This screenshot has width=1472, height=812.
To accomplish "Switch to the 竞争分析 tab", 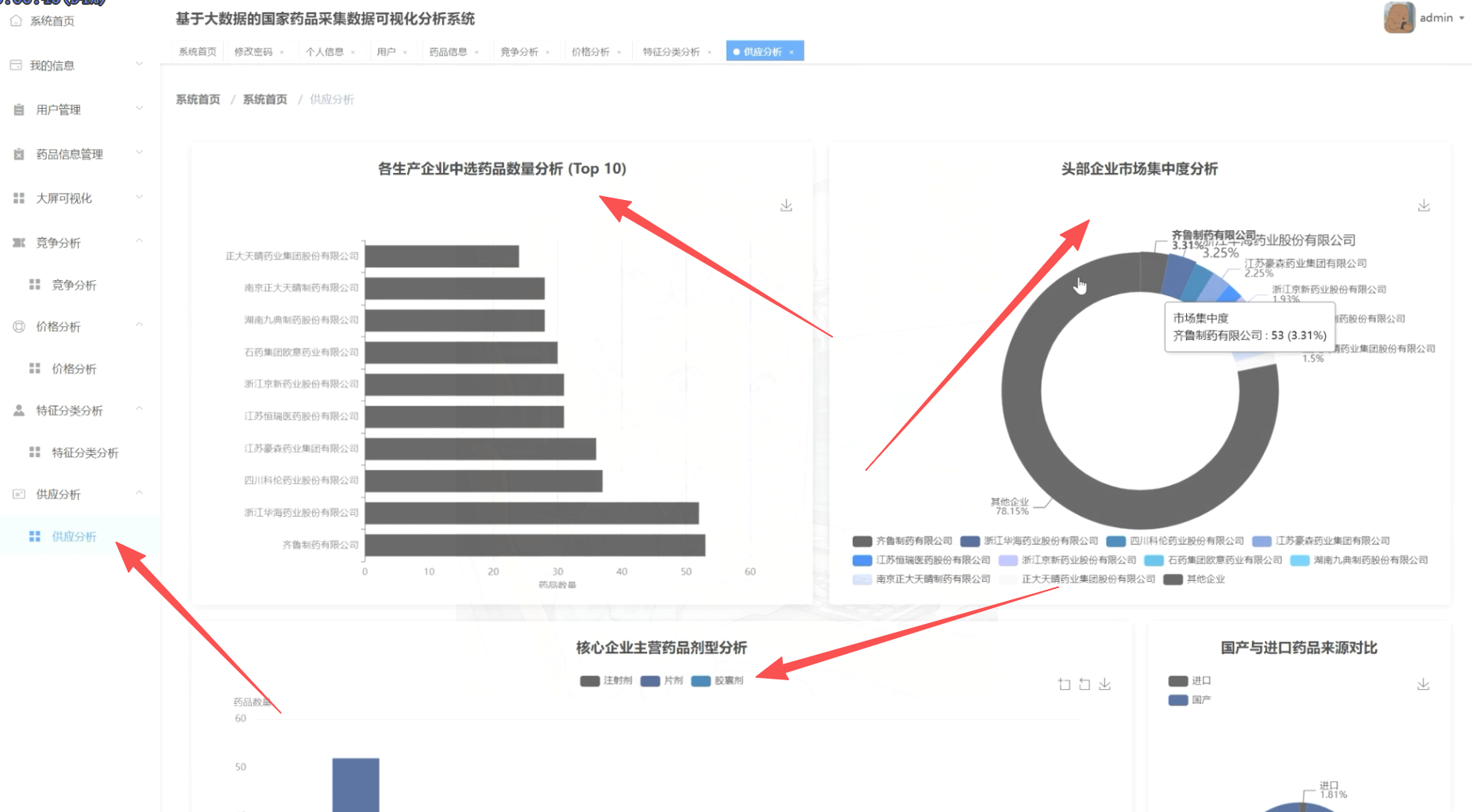I will click(519, 52).
